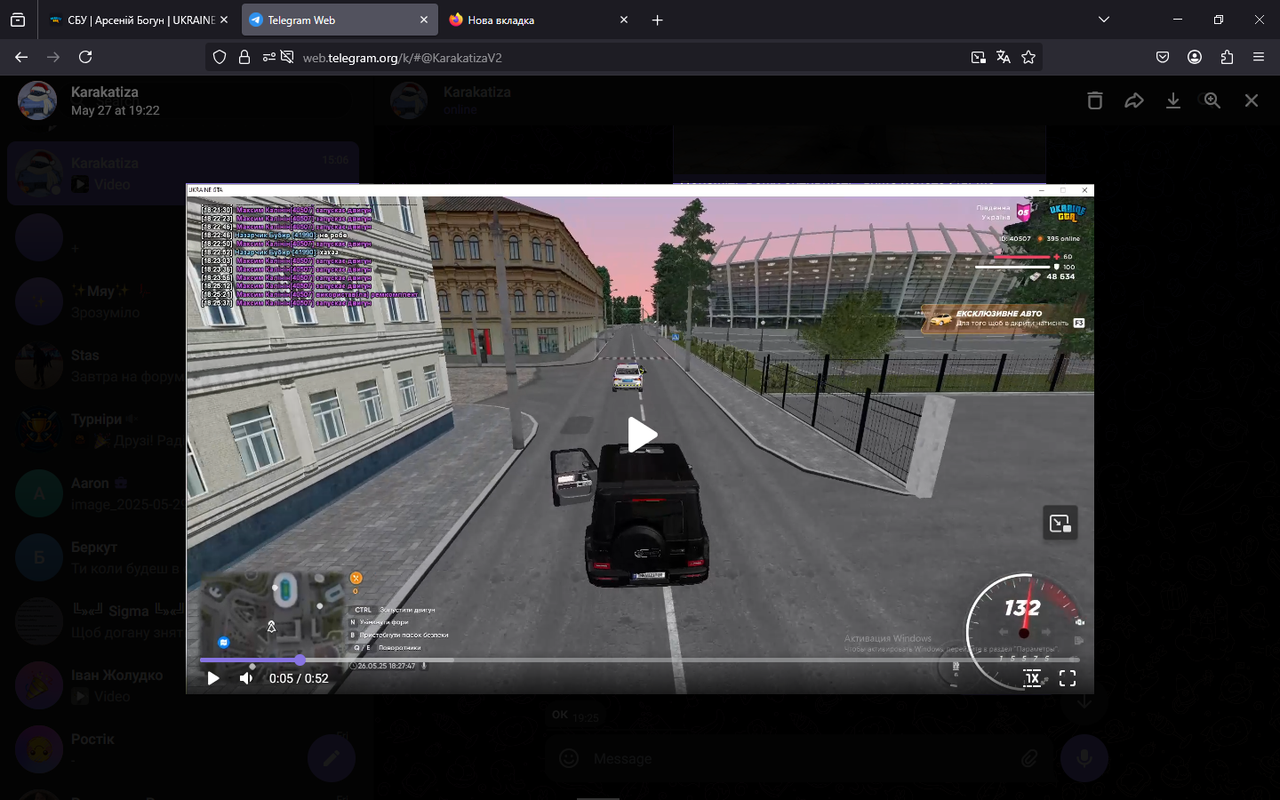Play the video from the bottom control bar
This screenshot has height=800, width=1280.
click(213, 678)
